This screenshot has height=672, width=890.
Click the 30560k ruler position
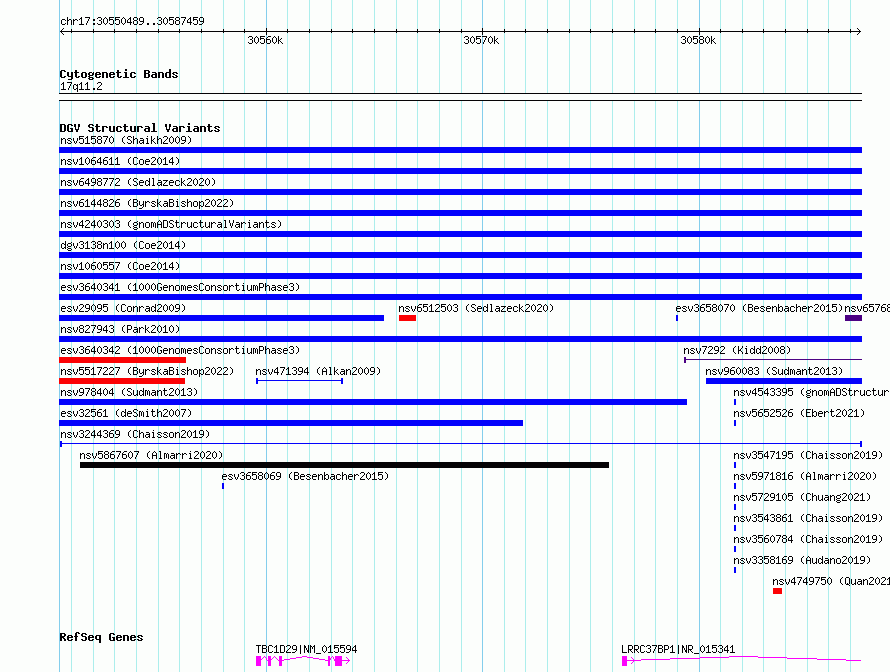pos(265,40)
